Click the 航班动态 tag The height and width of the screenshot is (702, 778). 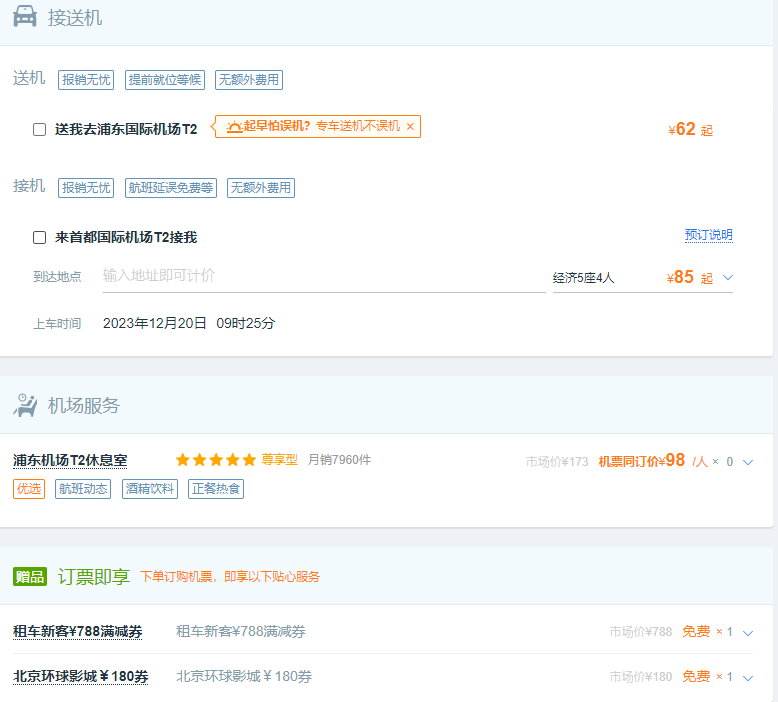coord(83,489)
